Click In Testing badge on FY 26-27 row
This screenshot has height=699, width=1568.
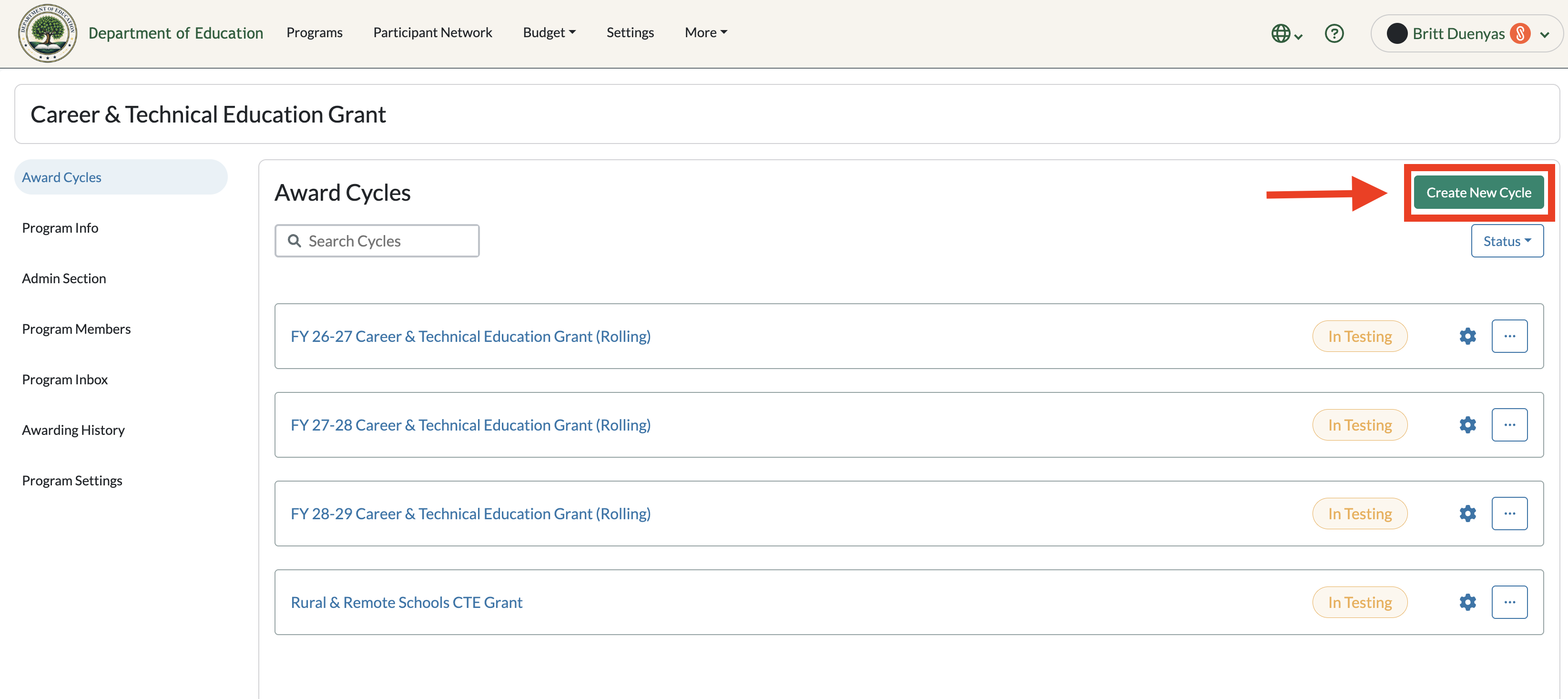(1360, 336)
